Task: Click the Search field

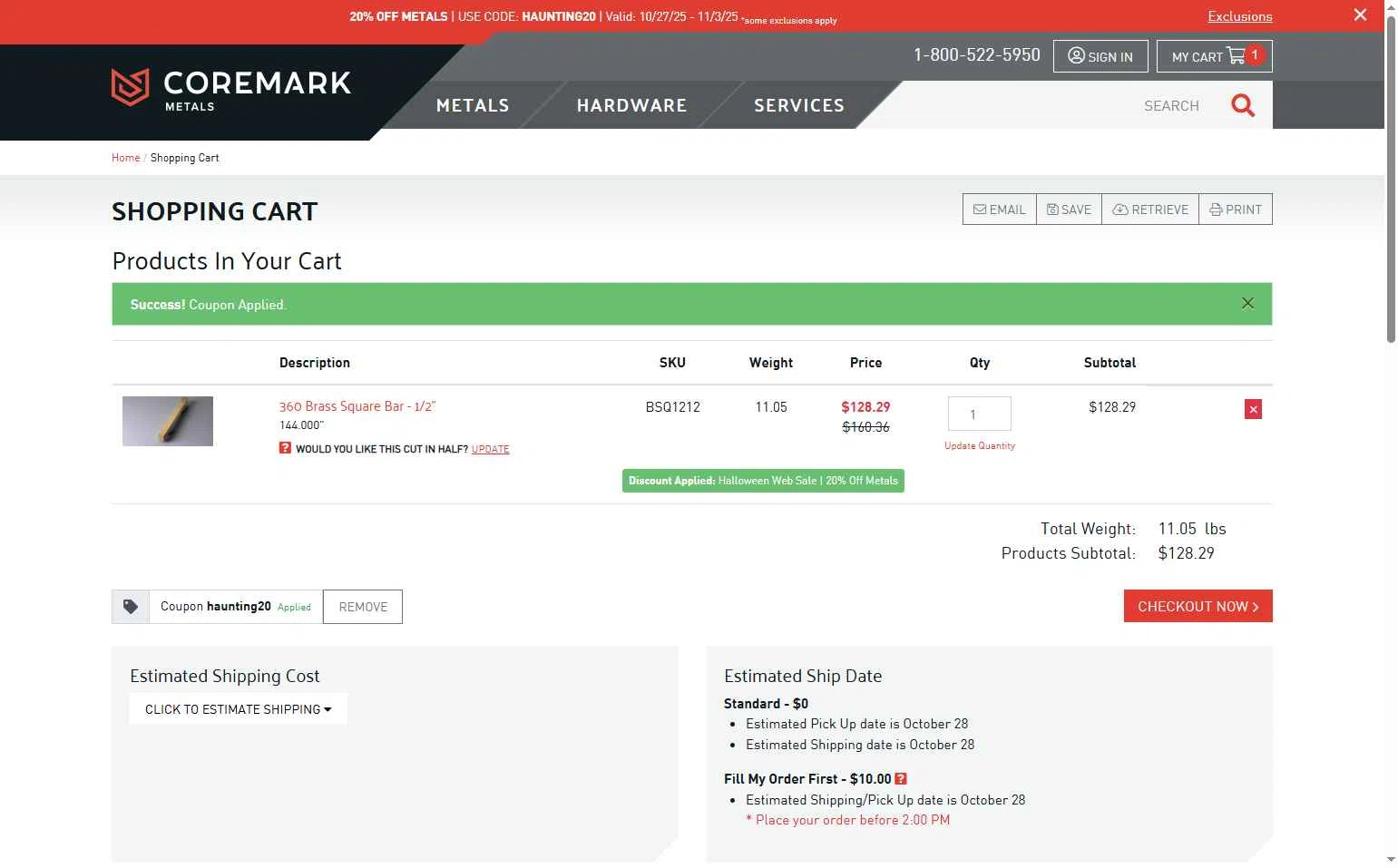Action: click(x=1170, y=105)
